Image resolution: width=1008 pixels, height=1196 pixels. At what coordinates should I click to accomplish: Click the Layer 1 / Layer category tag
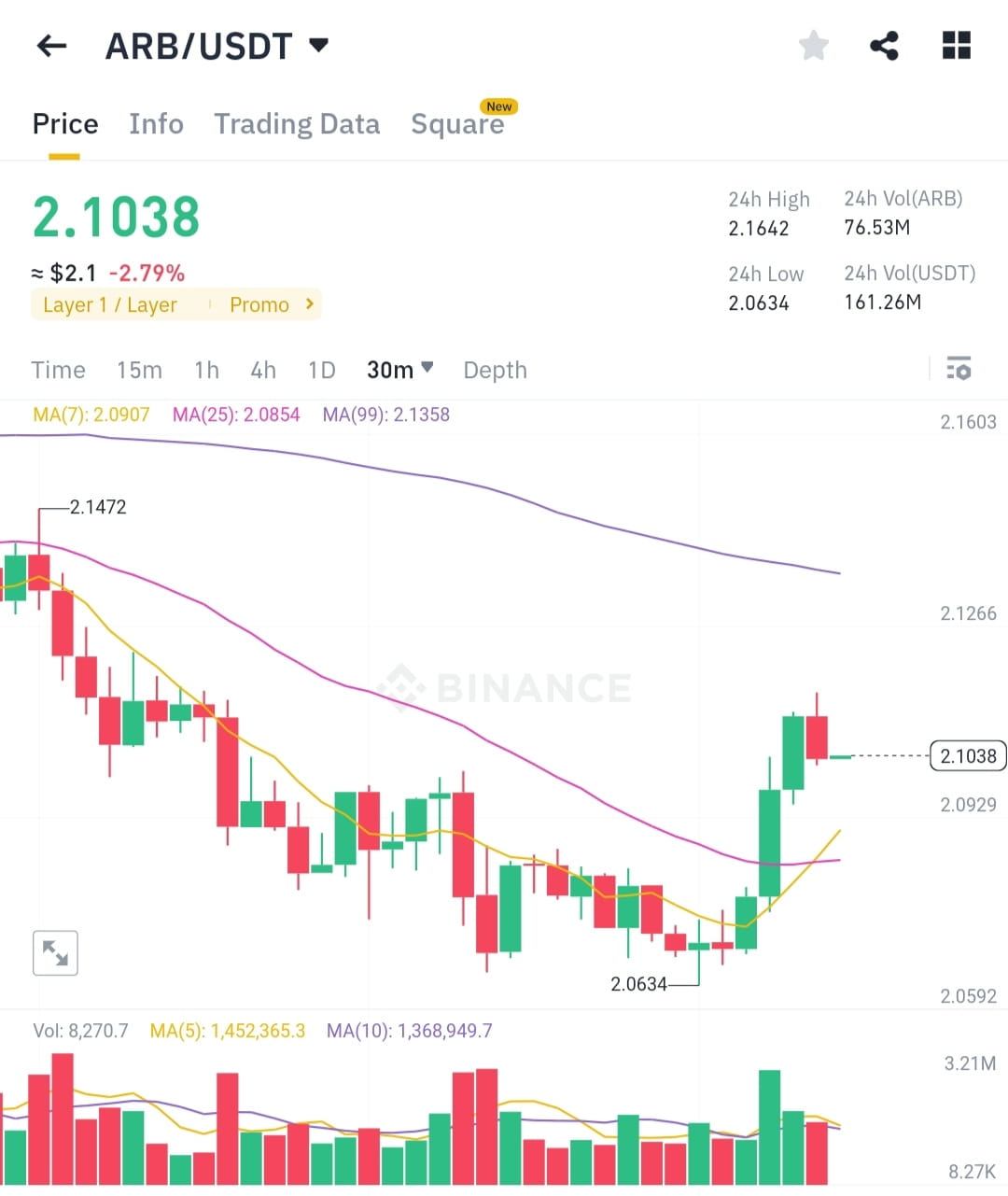point(109,304)
